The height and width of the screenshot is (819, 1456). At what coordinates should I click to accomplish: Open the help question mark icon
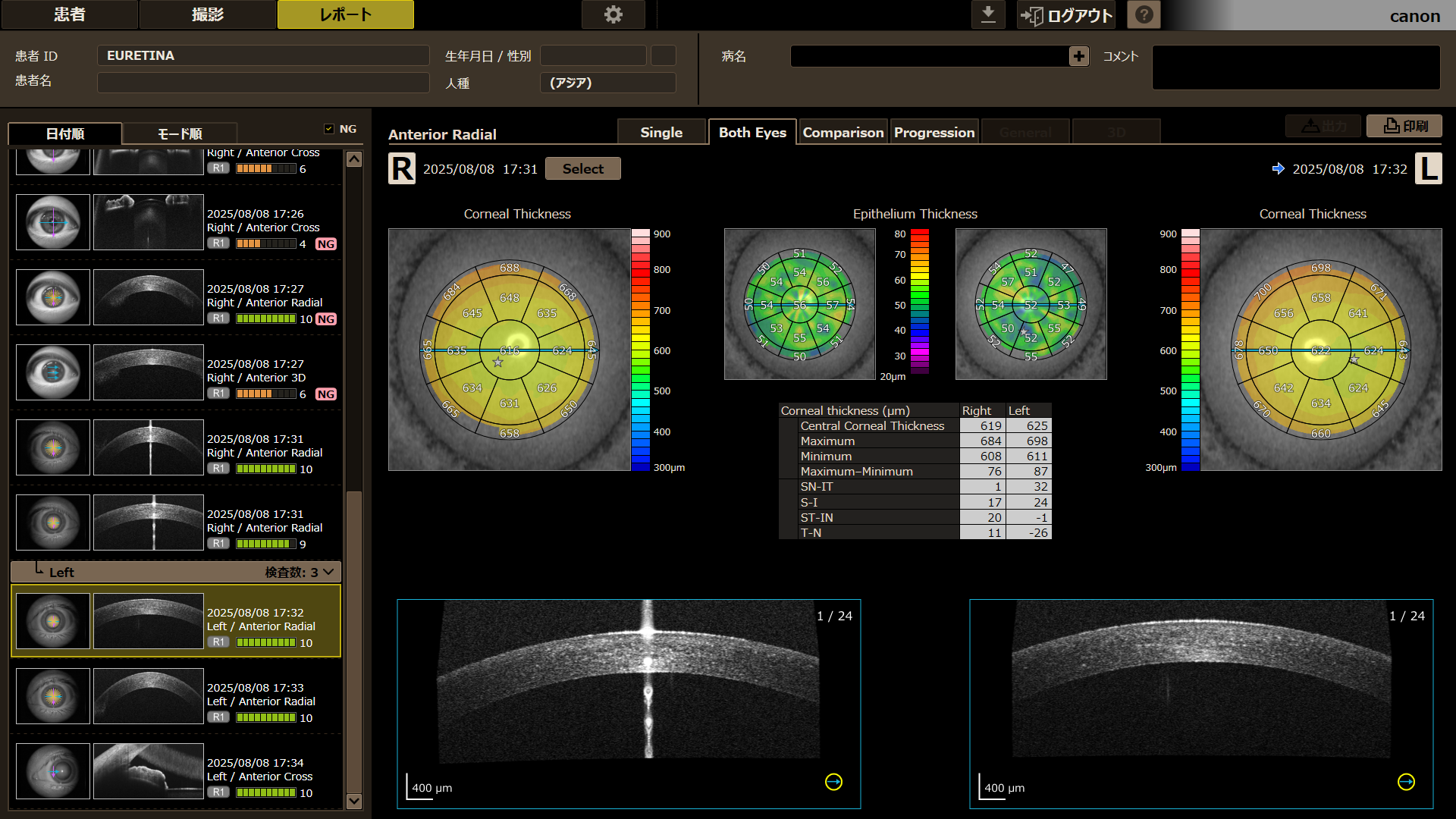[x=1144, y=14]
